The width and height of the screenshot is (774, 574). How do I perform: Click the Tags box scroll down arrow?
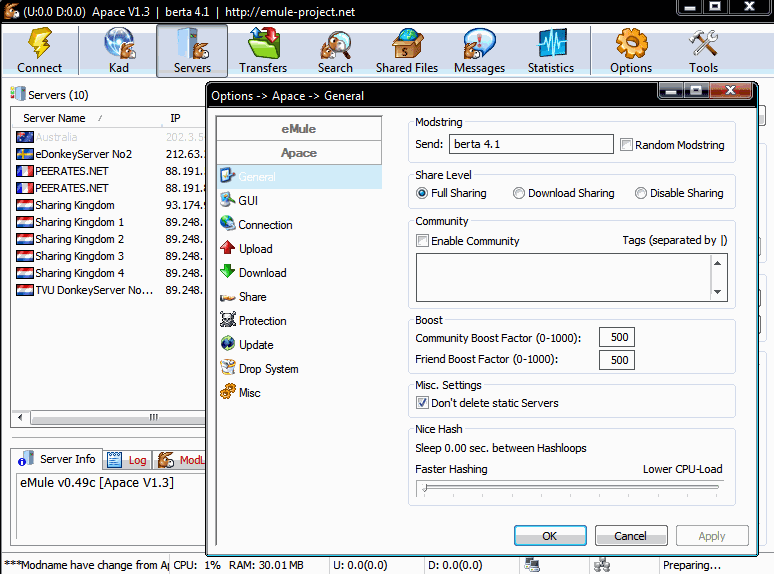point(717,292)
